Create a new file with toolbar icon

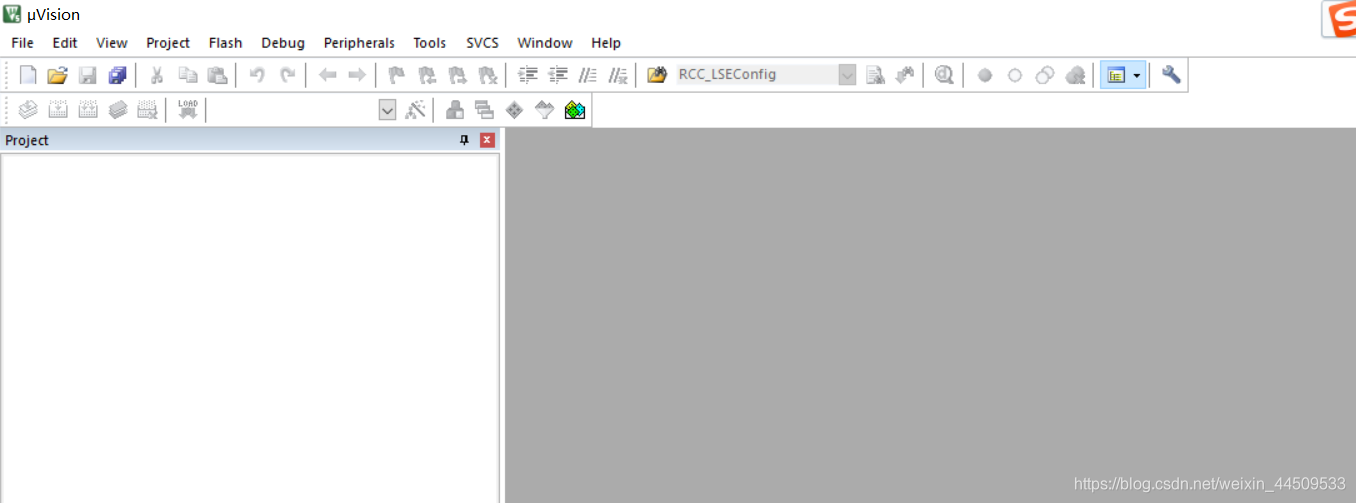click(28, 75)
